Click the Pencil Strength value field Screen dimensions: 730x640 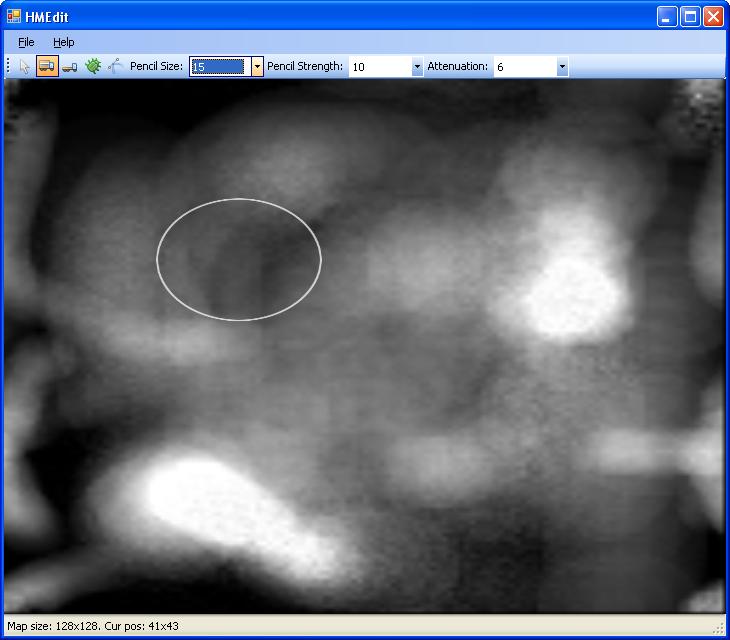click(x=380, y=67)
